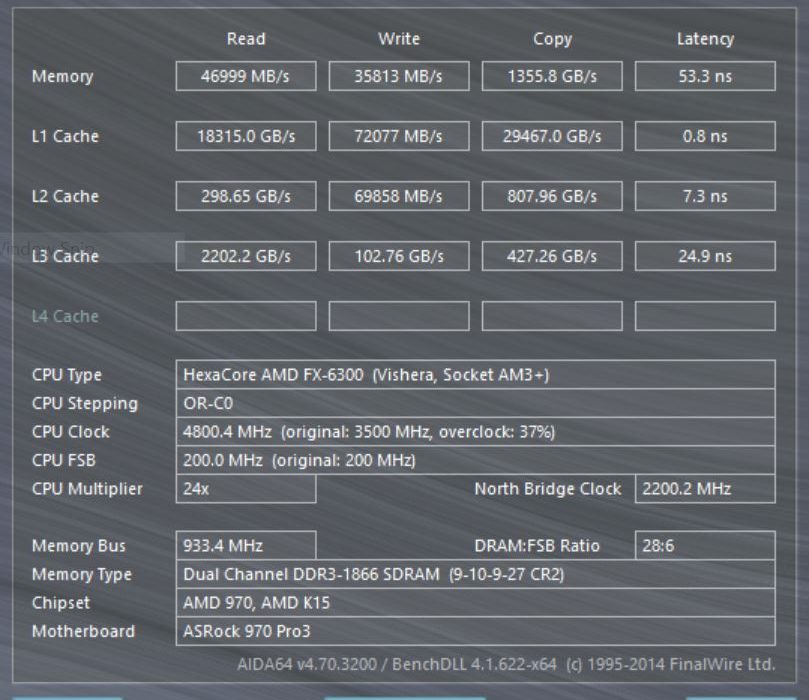Click the Copy column header
The width and height of the screenshot is (809, 700).
[x=552, y=39]
